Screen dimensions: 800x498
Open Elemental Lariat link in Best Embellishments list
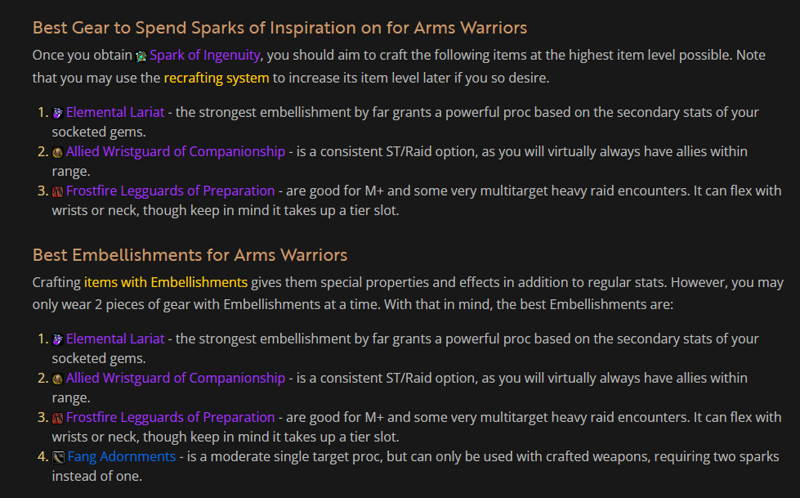tap(115, 339)
